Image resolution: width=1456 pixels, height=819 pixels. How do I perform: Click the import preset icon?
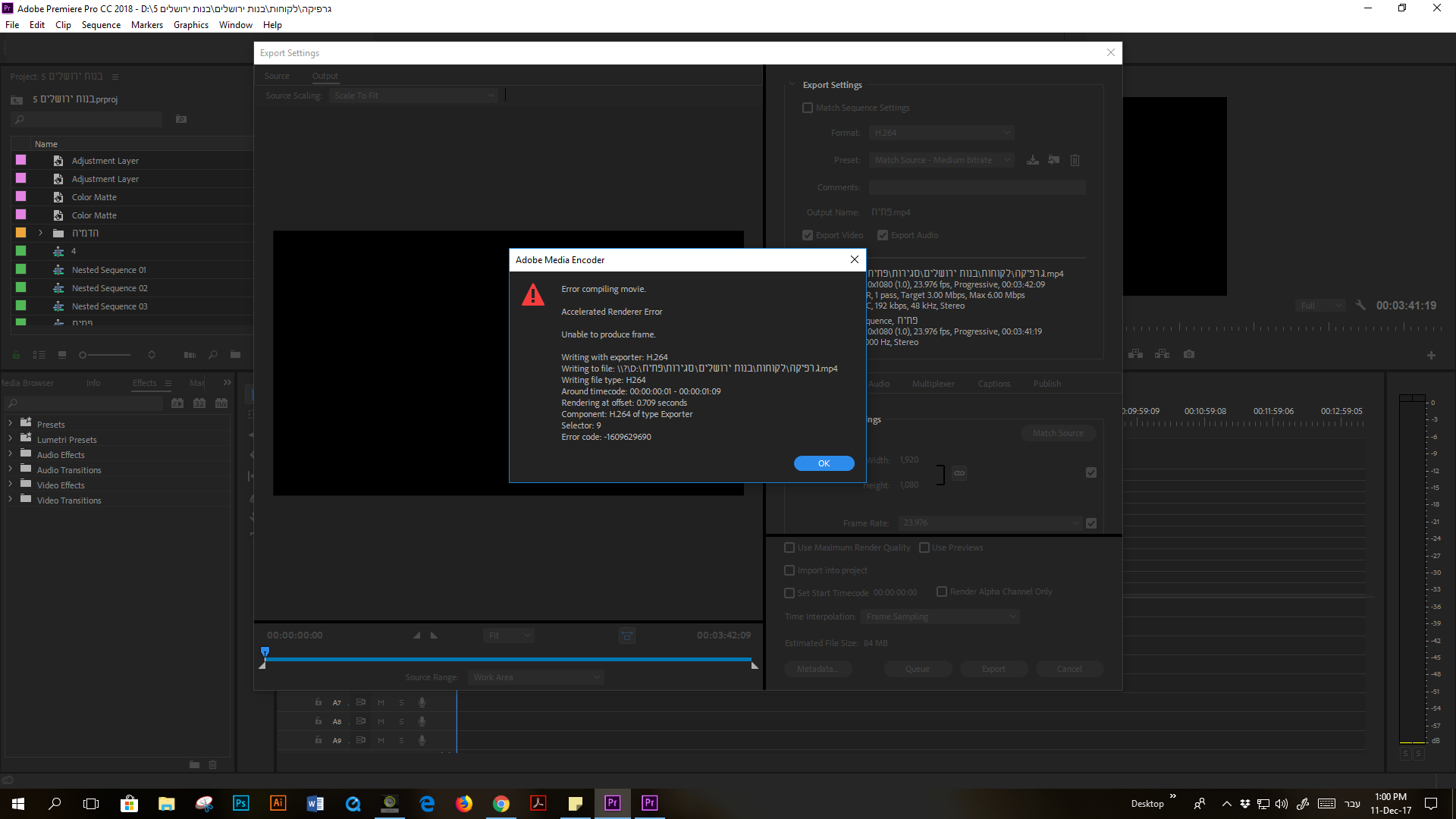click(1053, 160)
